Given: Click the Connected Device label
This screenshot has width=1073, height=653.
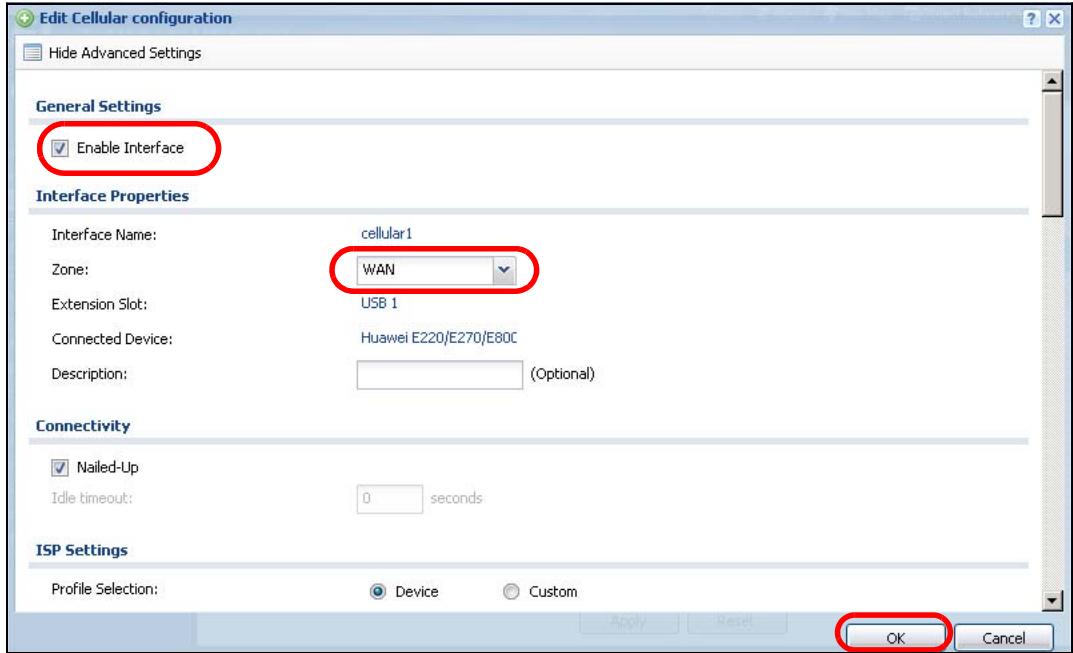Looking at the screenshot, I should point(112,339).
